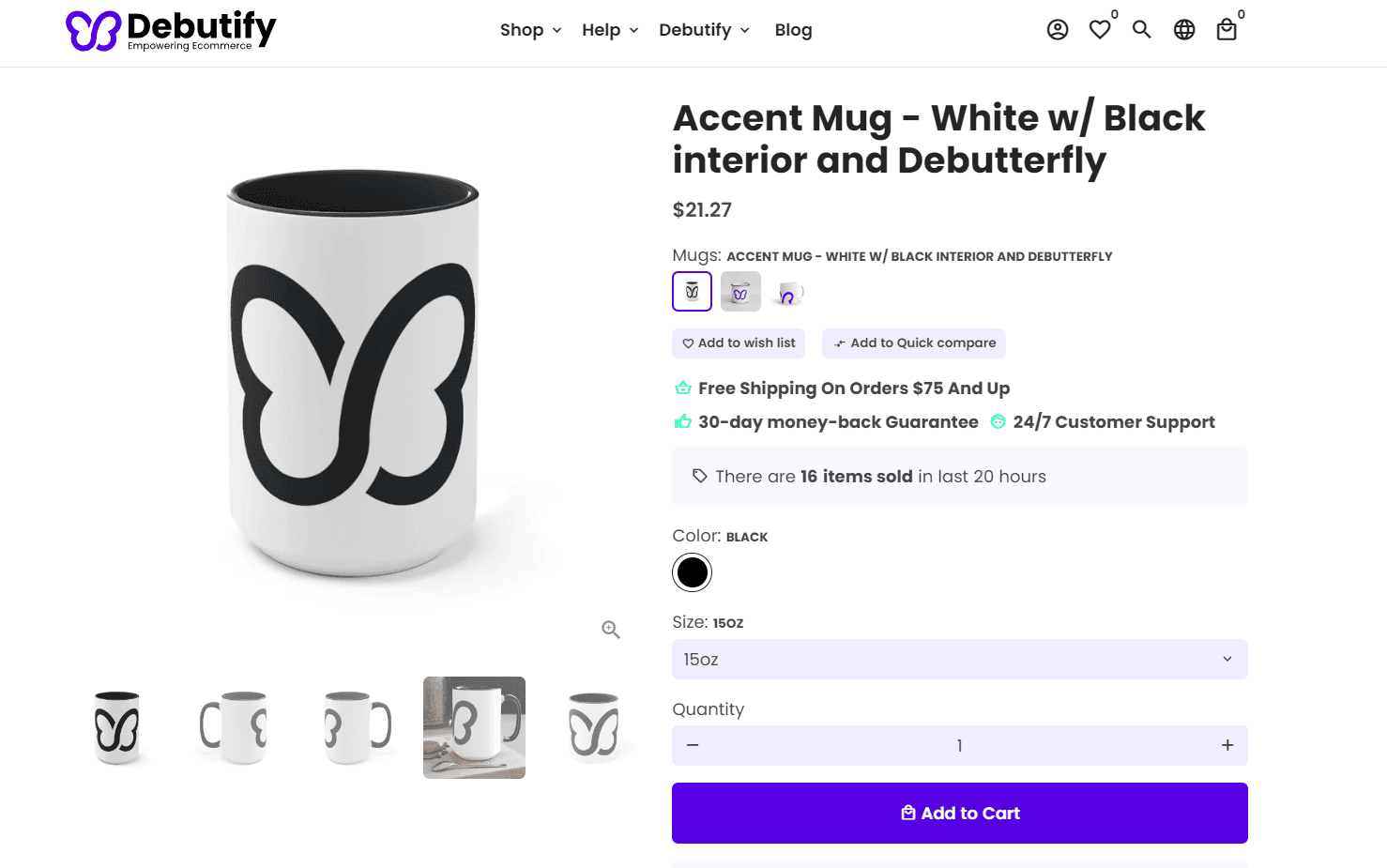Screen dimensions: 1387x868
Task: Choose the purple butterfly mug variant
Action: [x=787, y=291]
